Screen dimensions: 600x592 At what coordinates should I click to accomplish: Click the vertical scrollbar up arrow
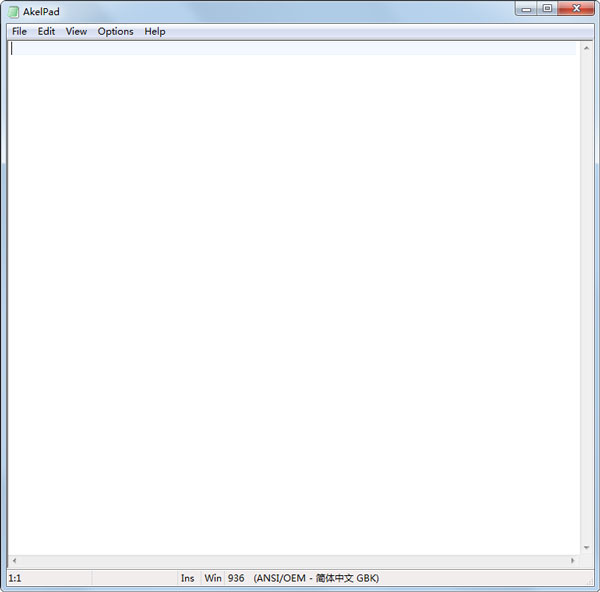click(x=586, y=48)
